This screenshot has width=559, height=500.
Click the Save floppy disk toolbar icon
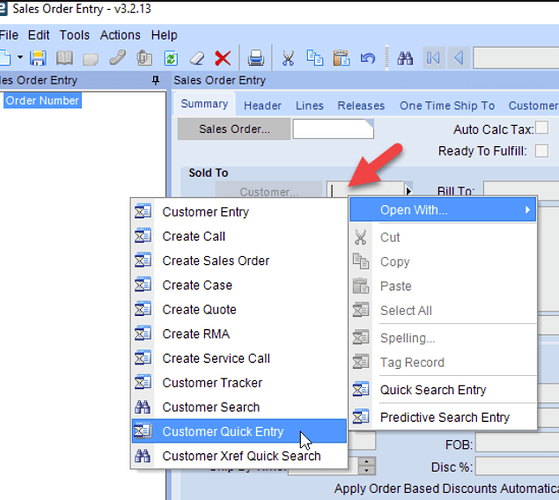[x=38, y=58]
